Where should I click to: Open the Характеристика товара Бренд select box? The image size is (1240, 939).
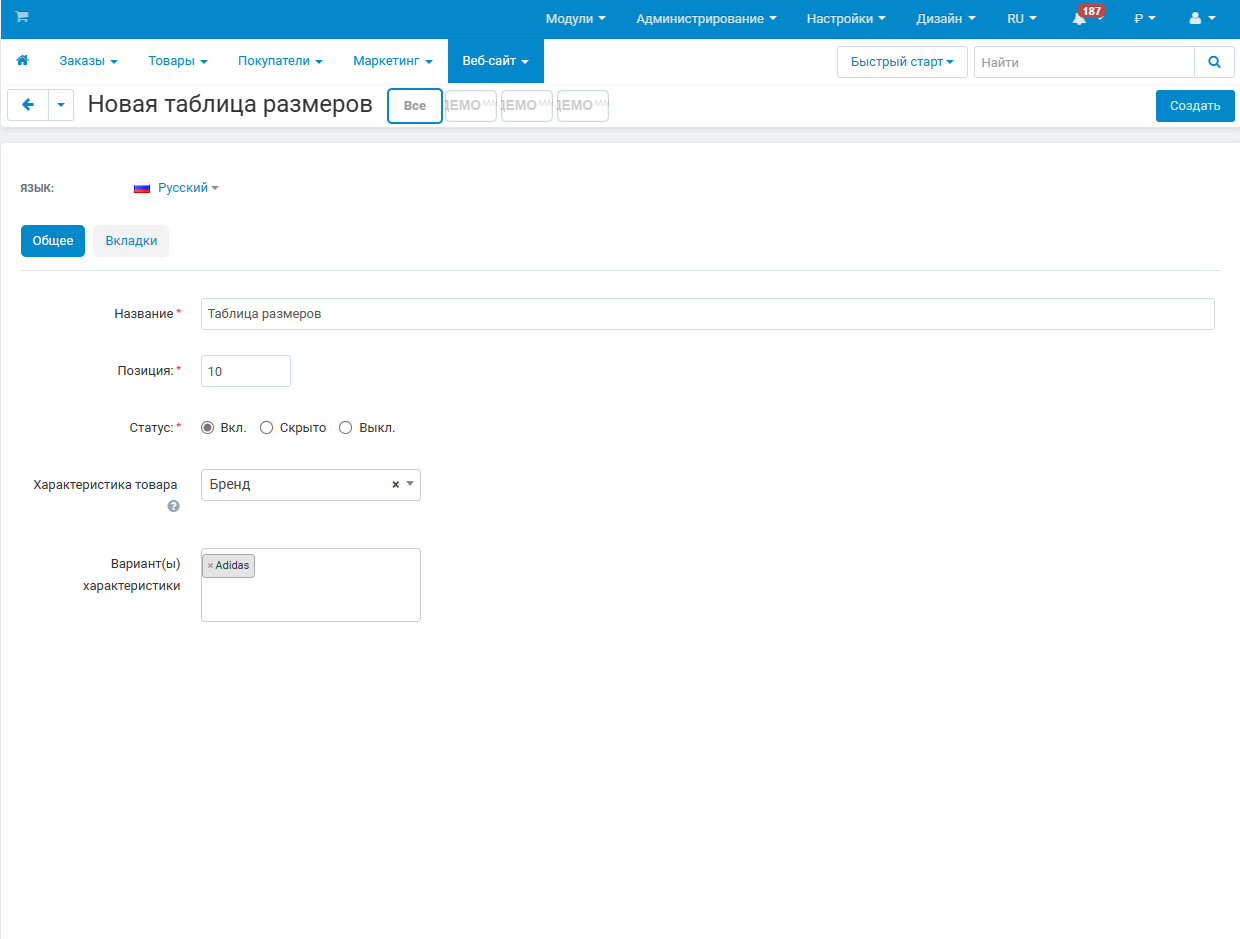pyautogui.click(x=311, y=485)
